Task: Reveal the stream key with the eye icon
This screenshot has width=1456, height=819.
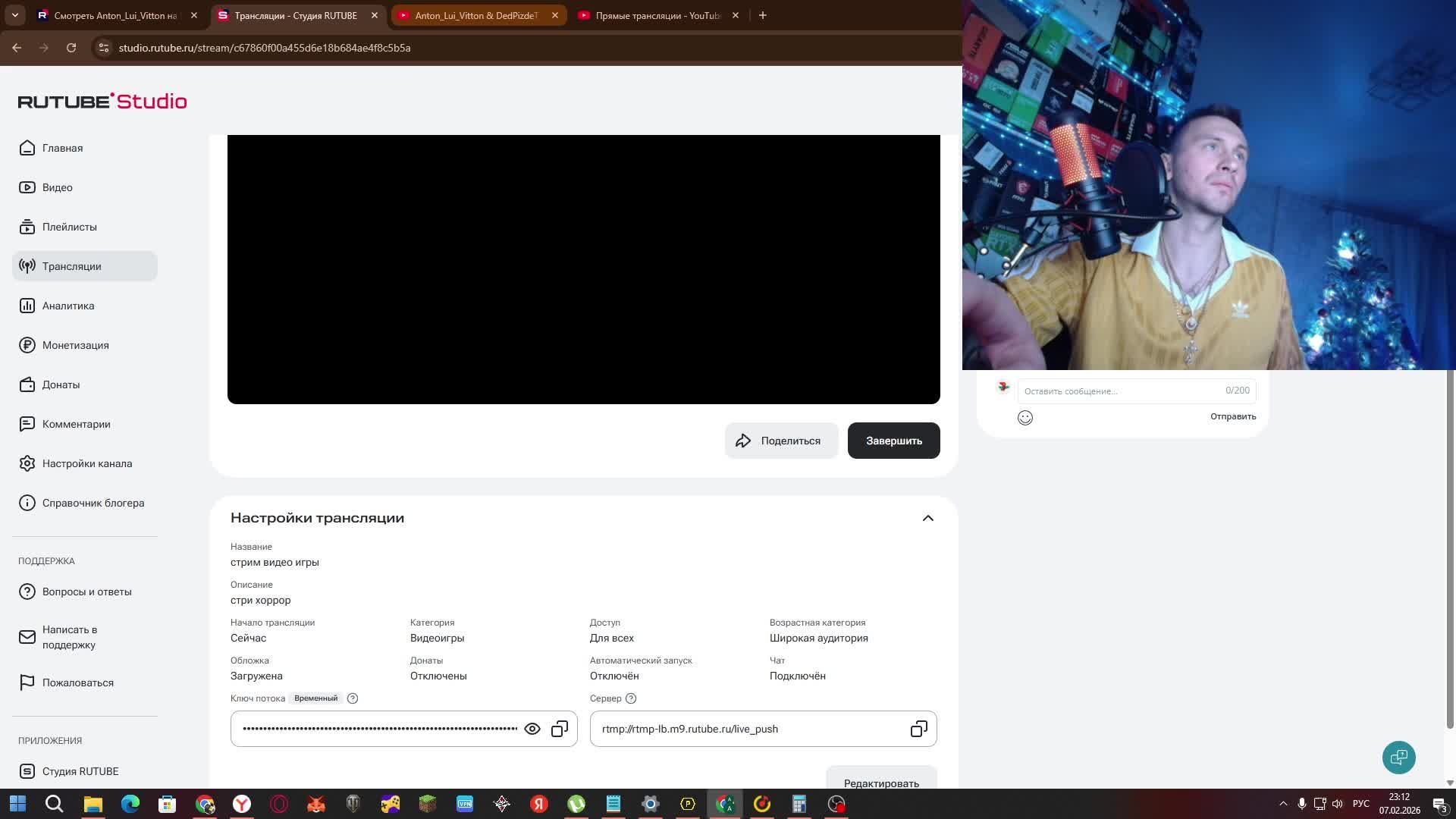Action: tap(532, 729)
